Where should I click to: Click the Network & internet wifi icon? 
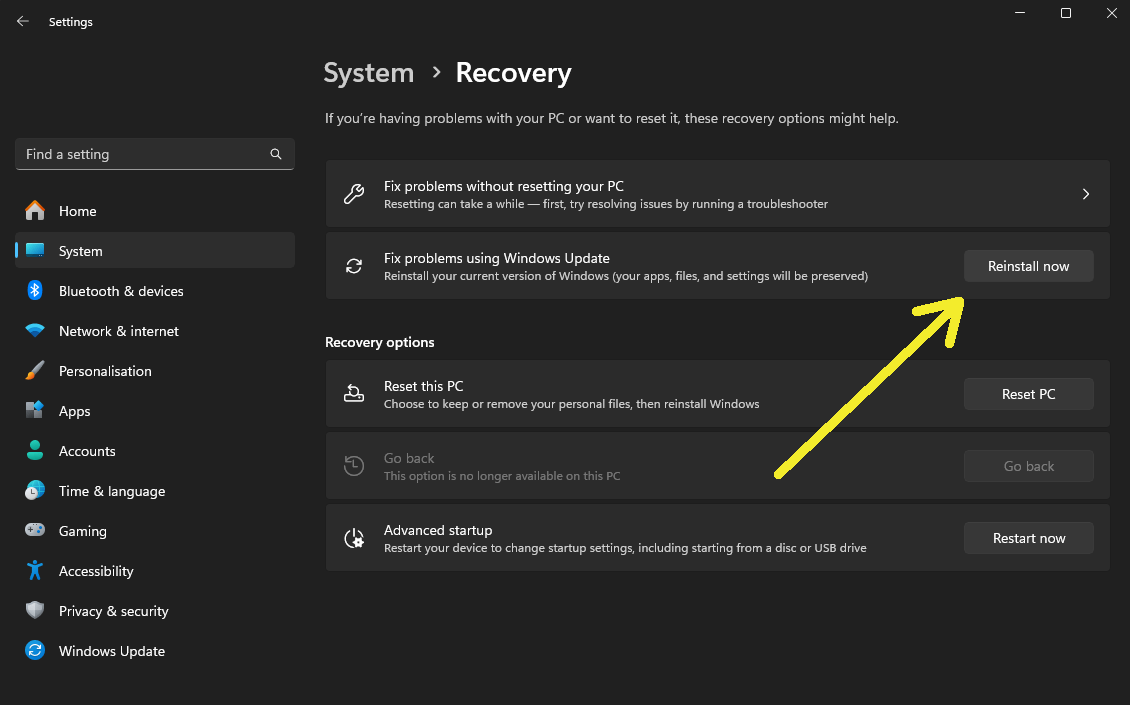[35, 331]
